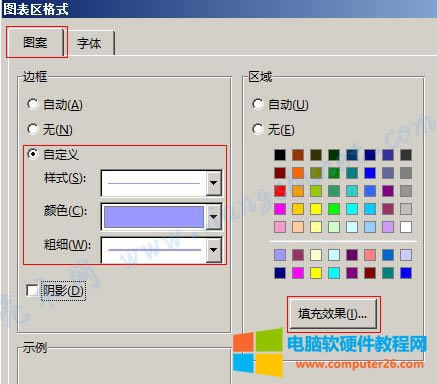
Task: Click the 样式(S) line style preview box
Action: tap(154, 183)
